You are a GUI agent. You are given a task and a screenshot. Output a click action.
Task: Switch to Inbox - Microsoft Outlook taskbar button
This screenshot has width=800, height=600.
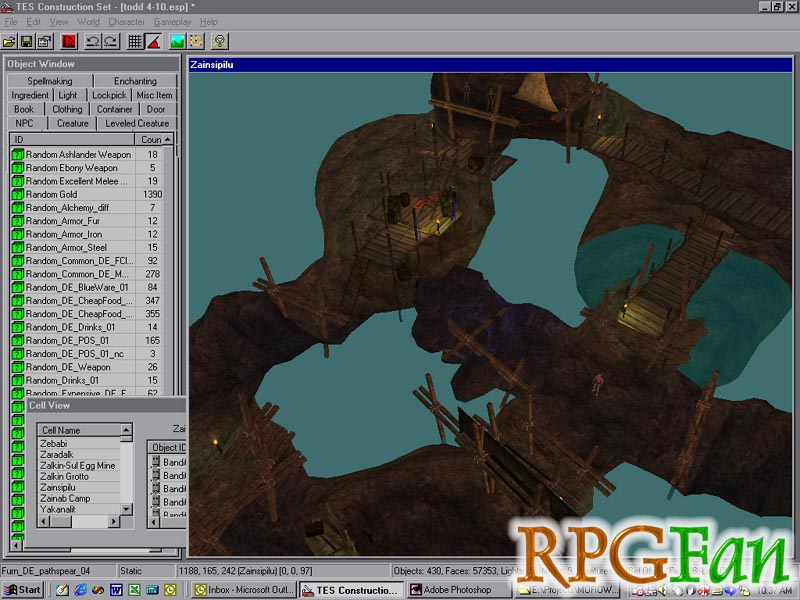pos(244,590)
